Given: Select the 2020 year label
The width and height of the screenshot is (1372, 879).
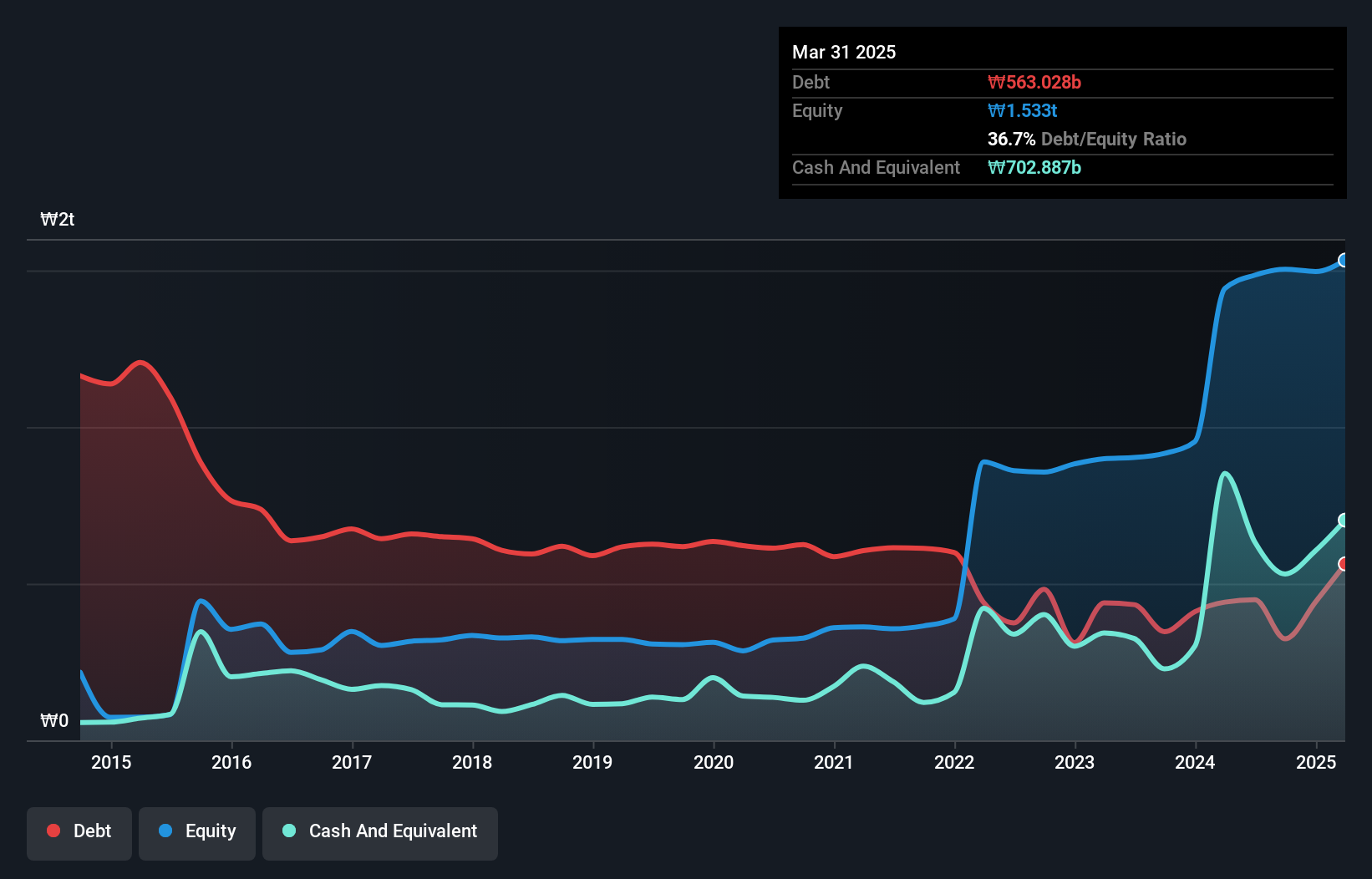Looking at the screenshot, I should pos(714,763).
